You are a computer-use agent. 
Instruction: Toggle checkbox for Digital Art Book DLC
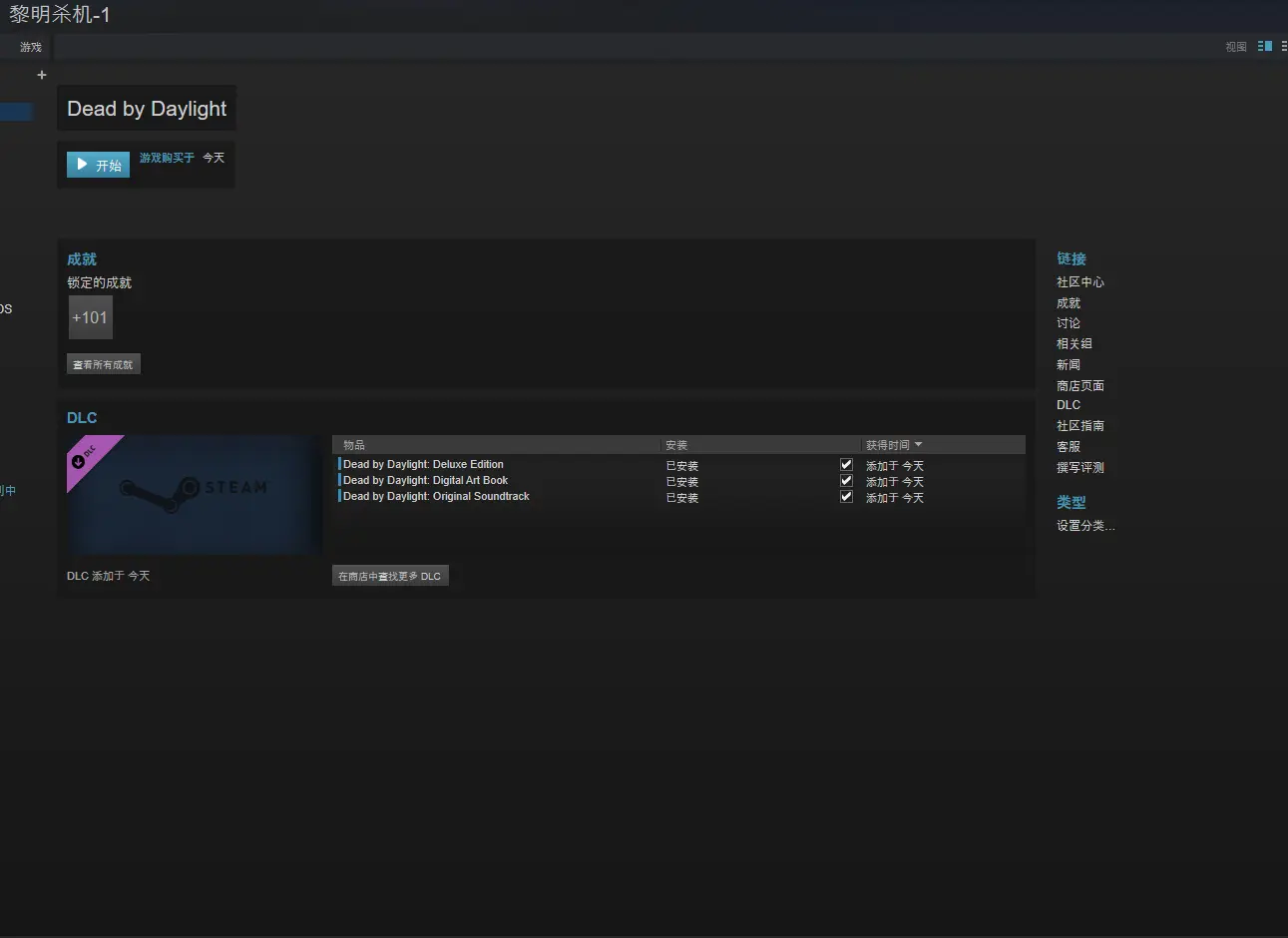tap(846, 481)
